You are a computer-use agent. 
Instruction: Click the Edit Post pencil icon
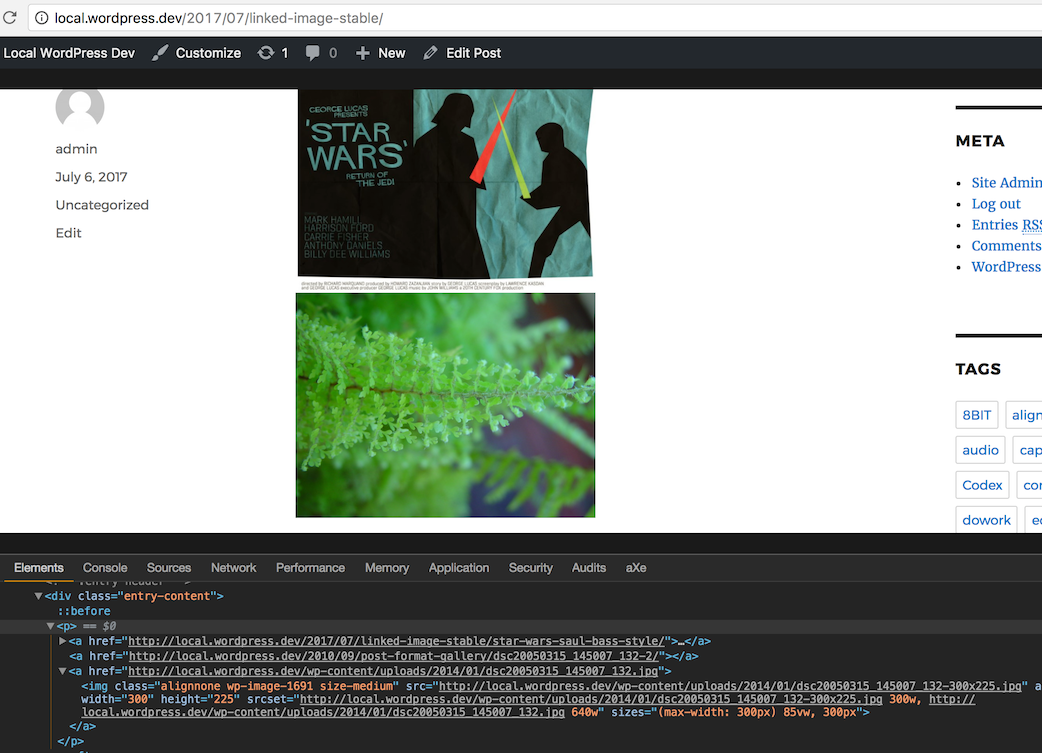click(x=430, y=53)
